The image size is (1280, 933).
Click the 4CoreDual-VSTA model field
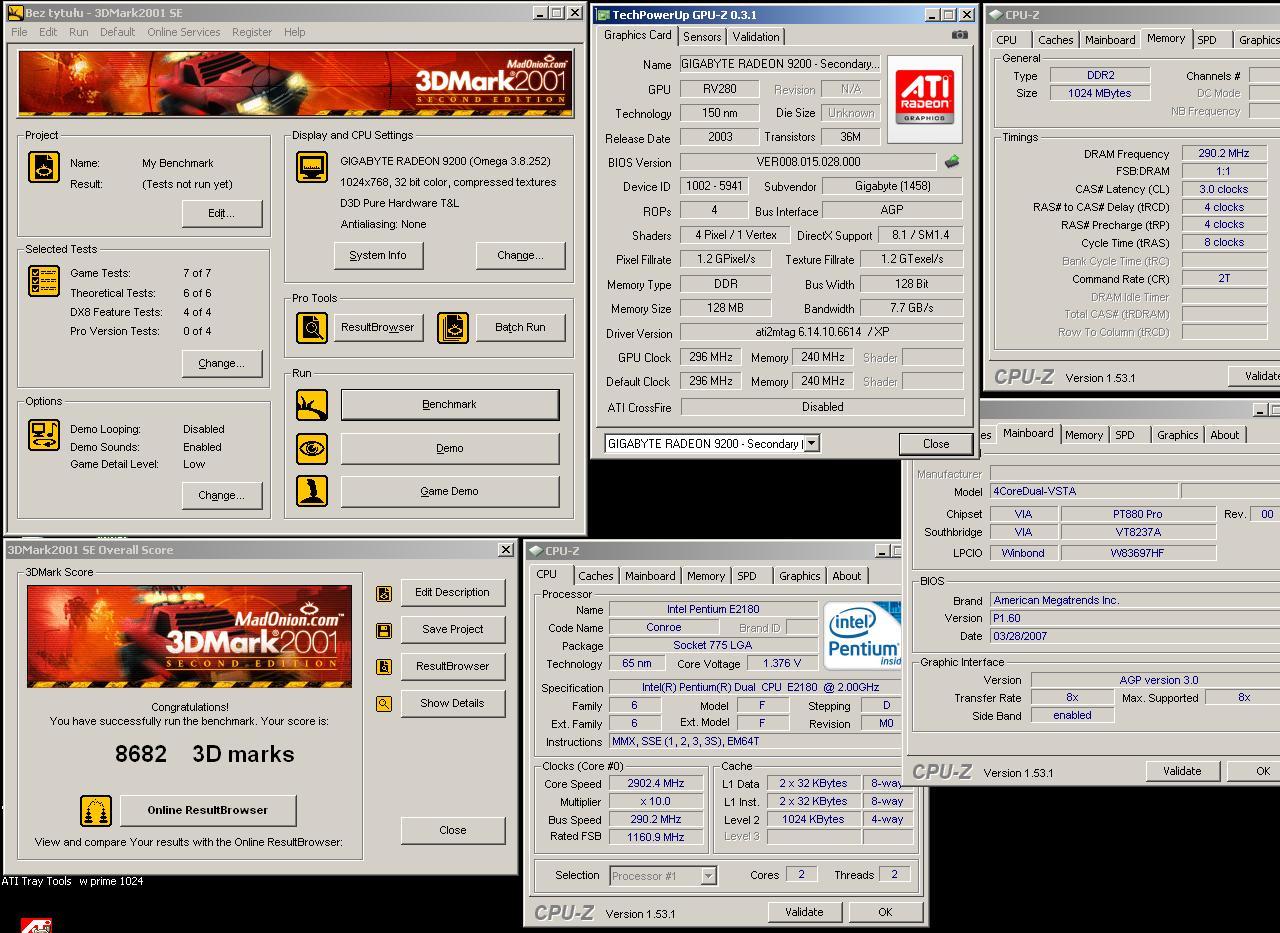1083,492
